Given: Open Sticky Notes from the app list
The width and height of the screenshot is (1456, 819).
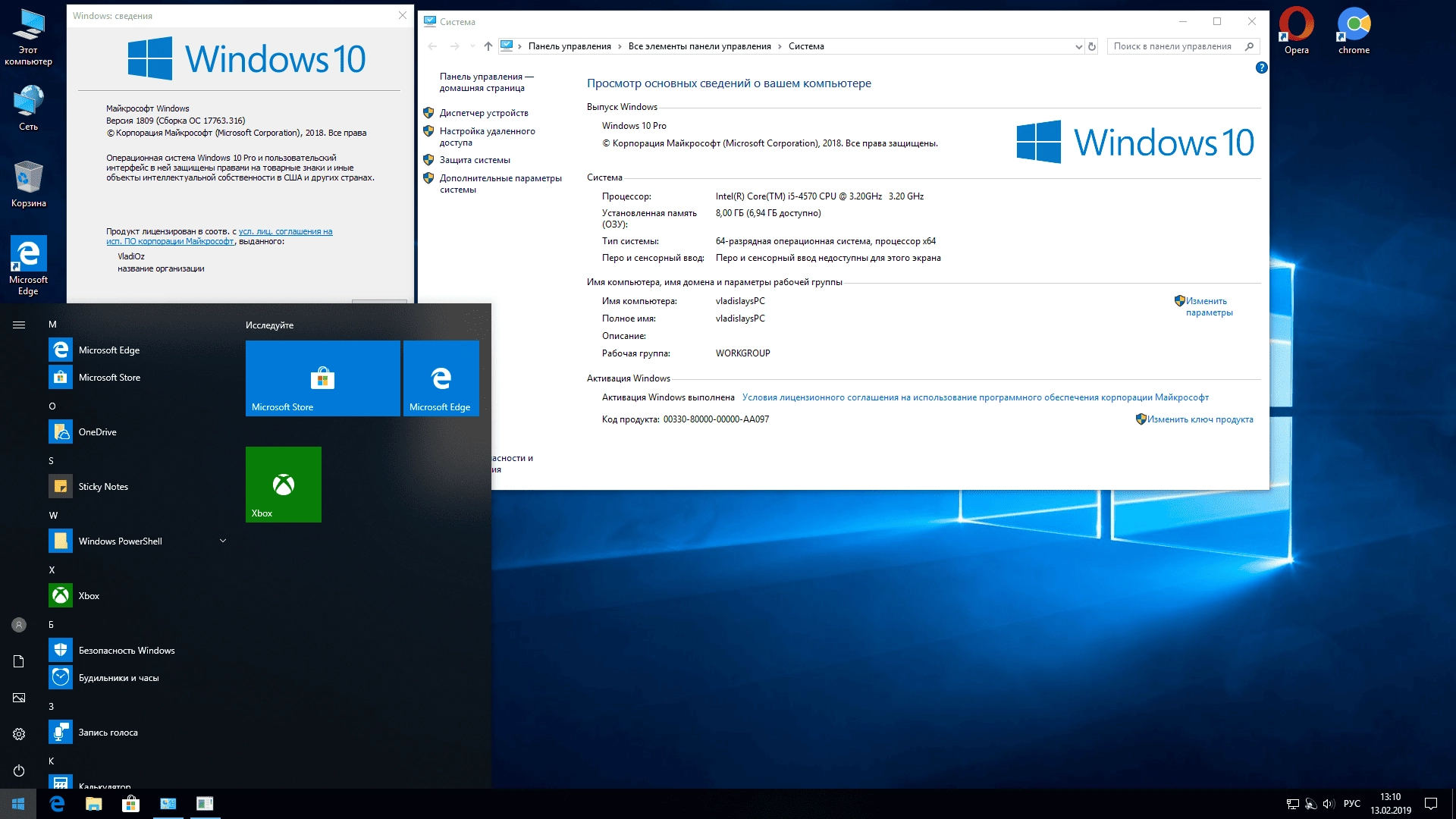Looking at the screenshot, I should pos(138,486).
